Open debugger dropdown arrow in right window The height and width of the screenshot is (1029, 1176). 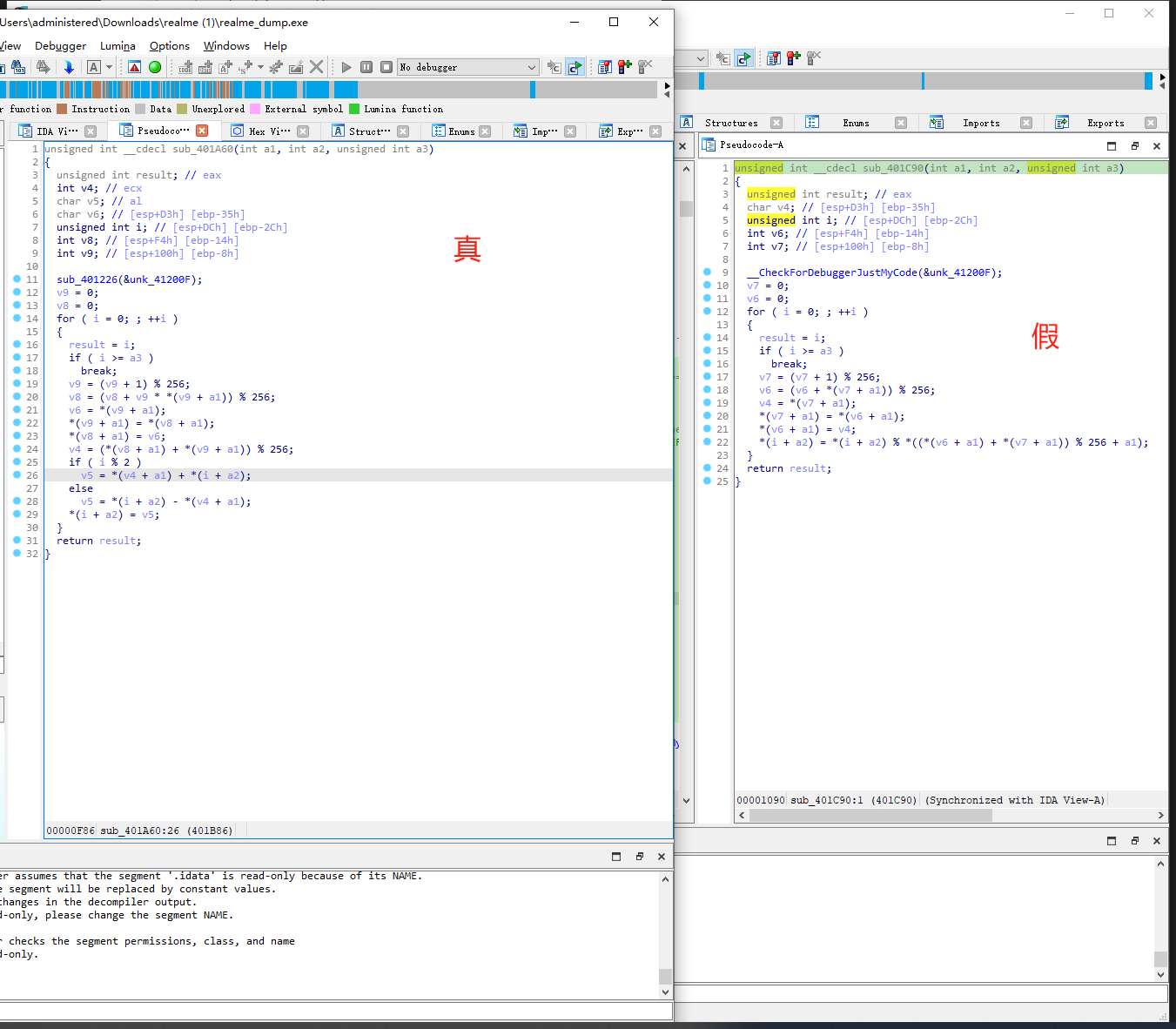pyautogui.click(x=701, y=58)
